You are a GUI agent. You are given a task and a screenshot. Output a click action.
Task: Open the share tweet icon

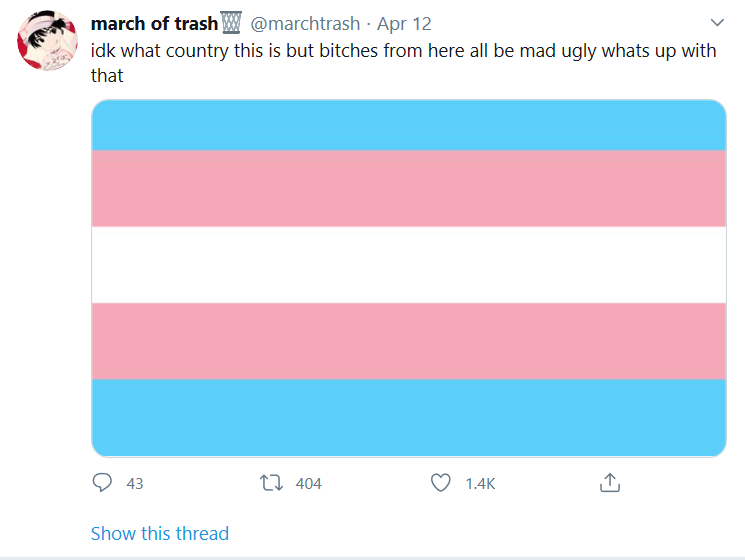coord(610,483)
